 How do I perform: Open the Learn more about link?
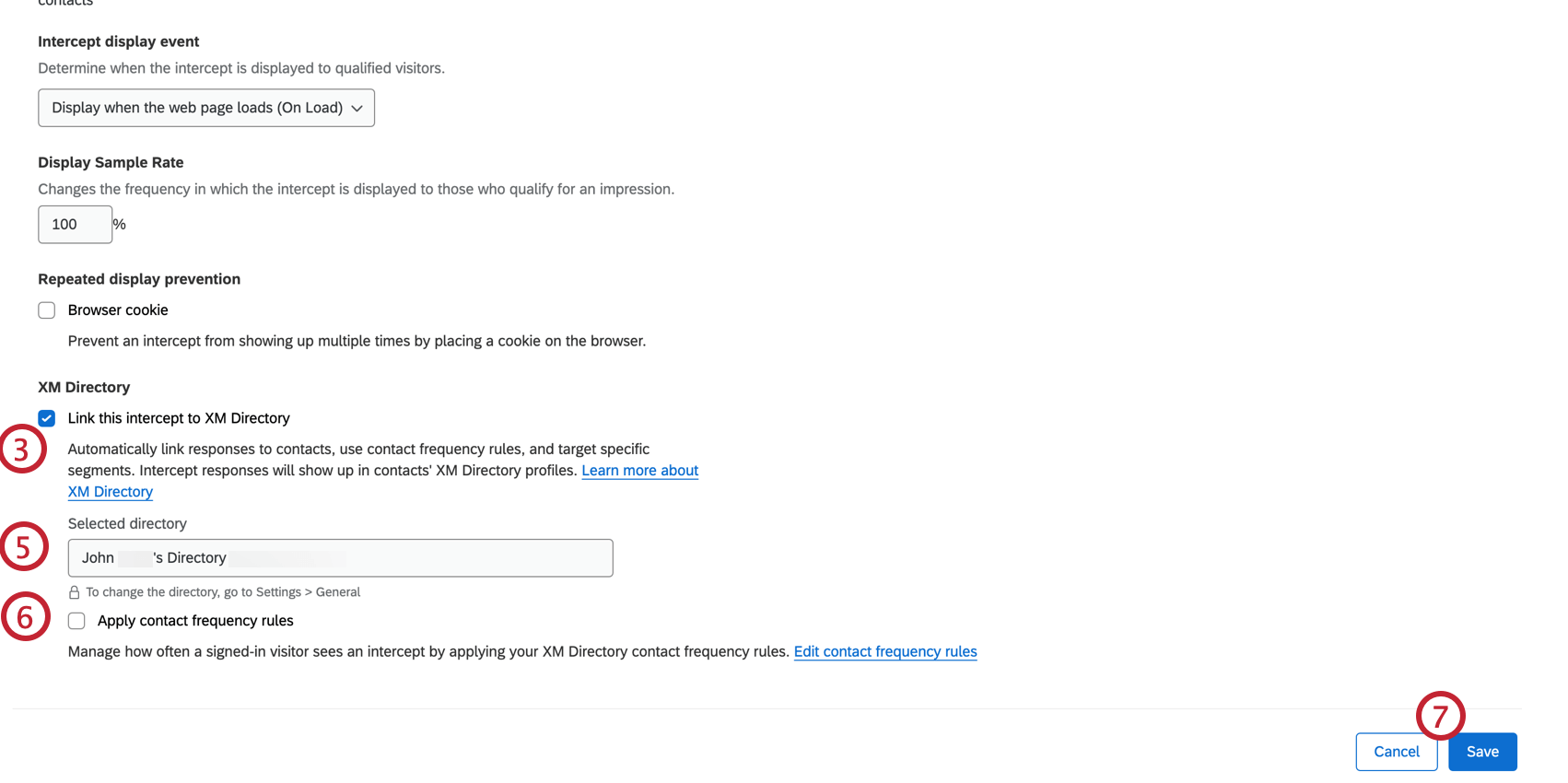(x=639, y=471)
